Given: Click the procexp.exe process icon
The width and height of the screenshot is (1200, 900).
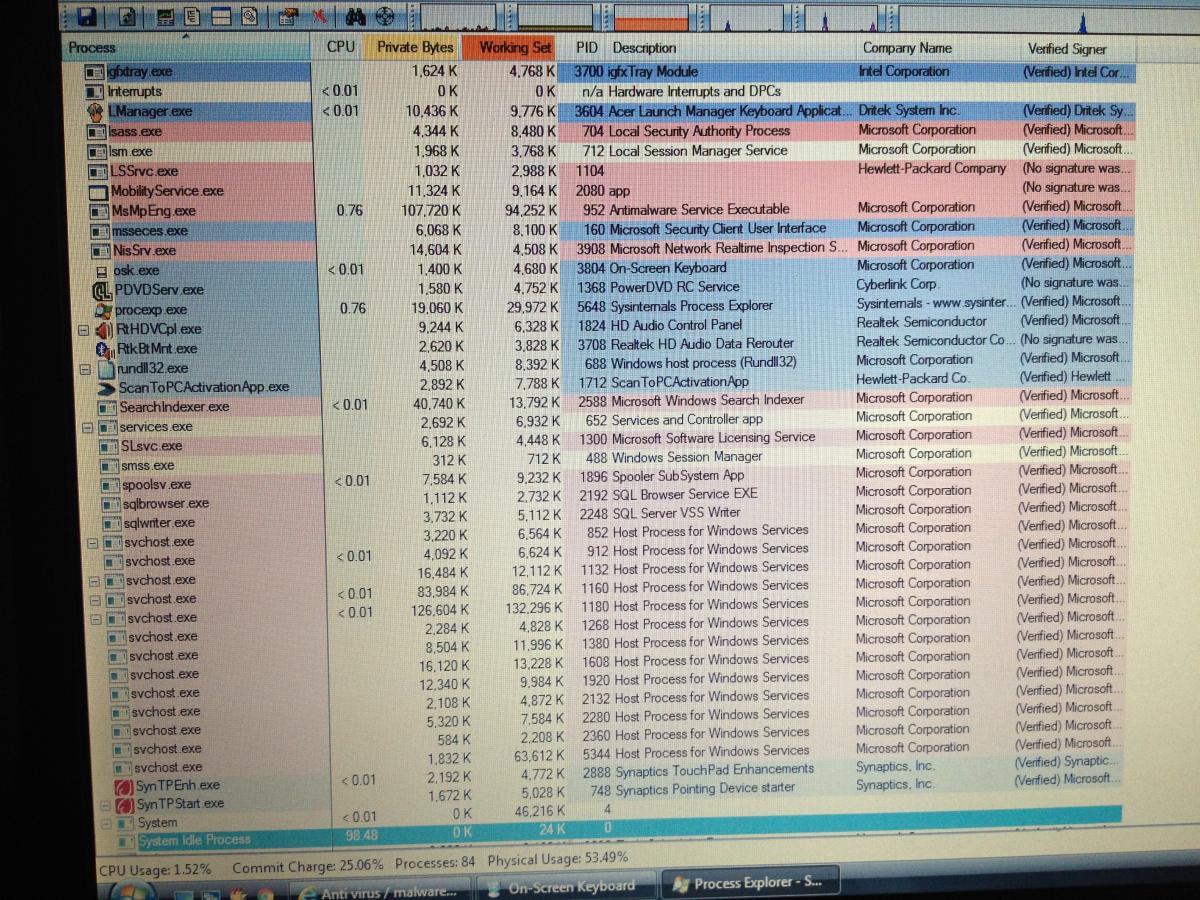Looking at the screenshot, I should point(103,310).
